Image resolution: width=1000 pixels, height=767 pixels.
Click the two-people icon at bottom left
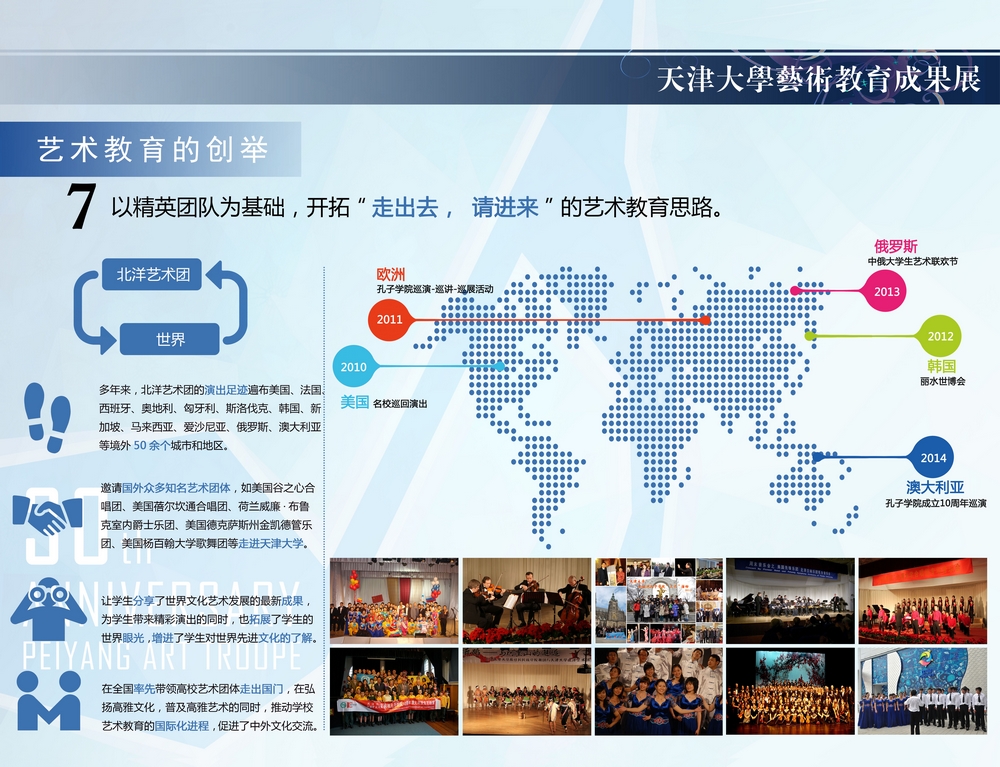[x=47, y=699]
